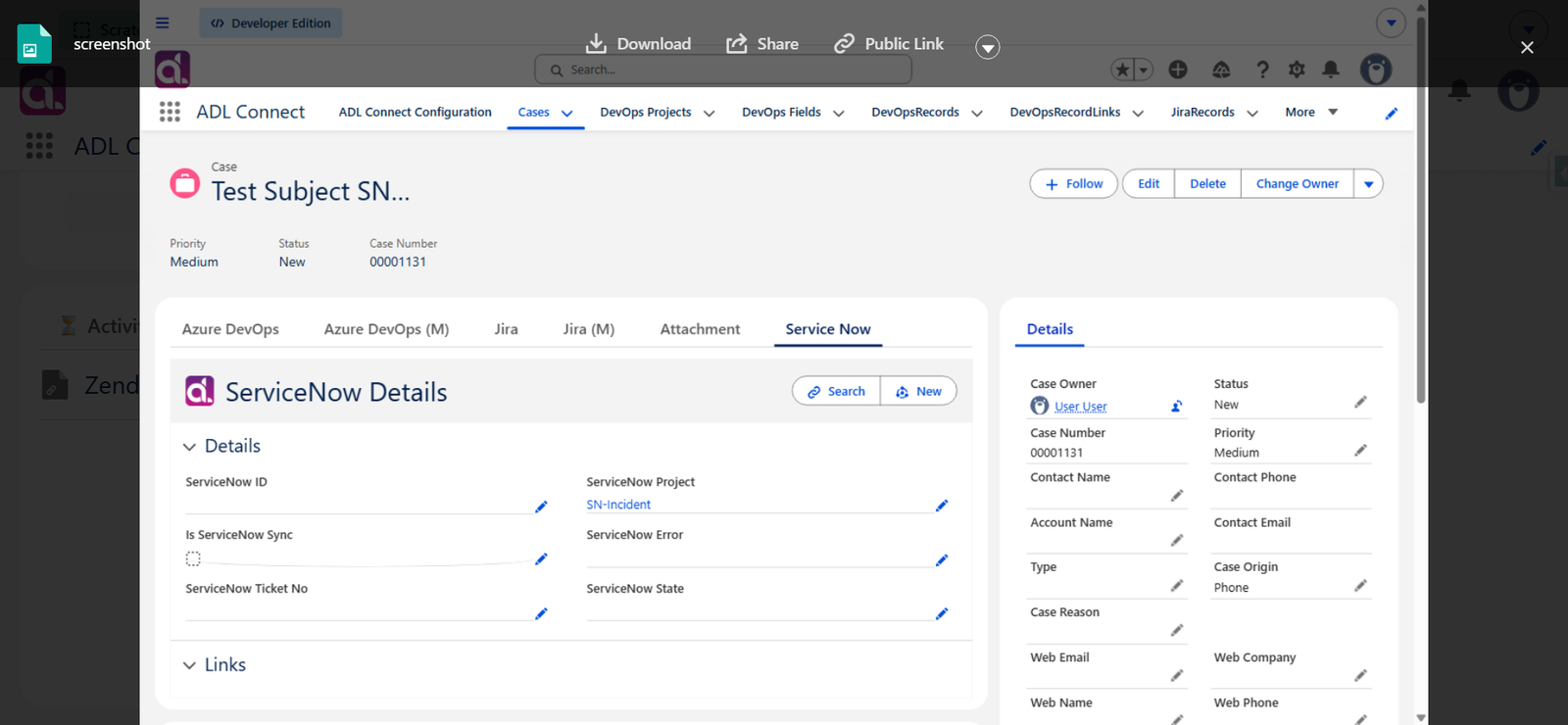Open more actions dropdown beside Change Owner
Image resolution: width=1568 pixels, height=725 pixels.
coord(1368,184)
